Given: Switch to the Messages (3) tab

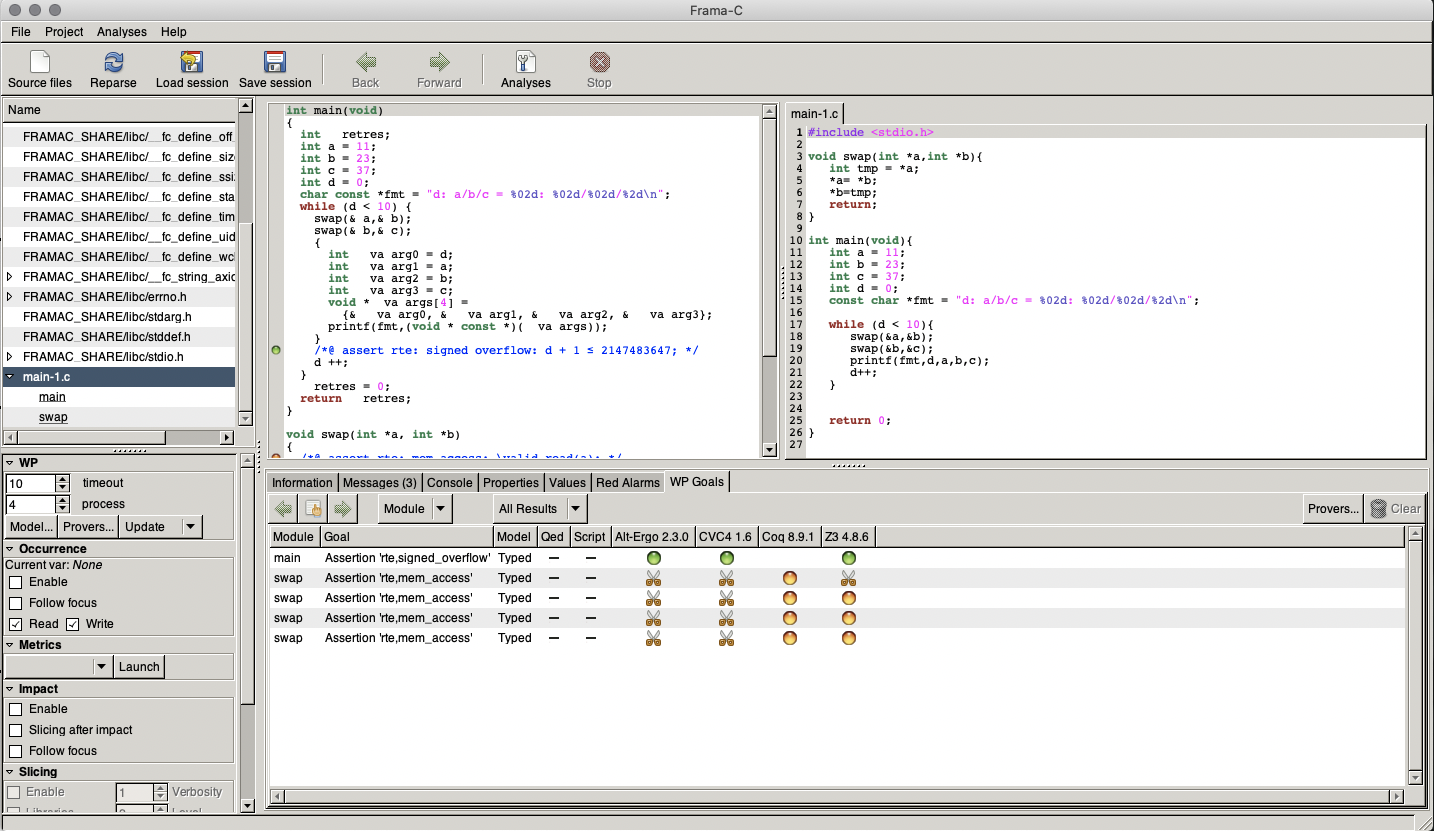Looking at the screenshot, I should pyautogui.click(x=380, y=482).
